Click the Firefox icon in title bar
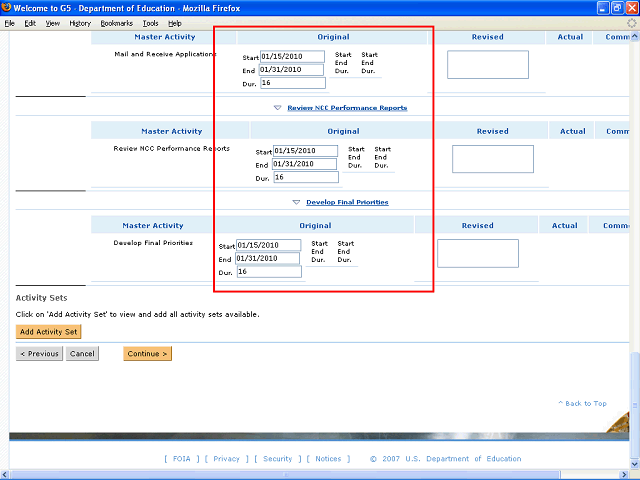Image resolution: width=640 pixels, height=480 pixels. (x=7, y=8)
